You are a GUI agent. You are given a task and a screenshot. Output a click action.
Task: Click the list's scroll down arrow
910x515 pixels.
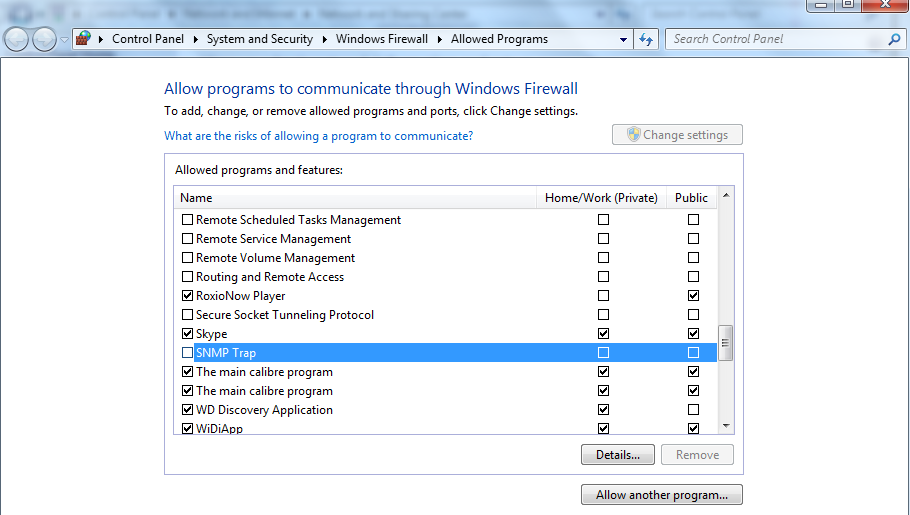(726, 426)
